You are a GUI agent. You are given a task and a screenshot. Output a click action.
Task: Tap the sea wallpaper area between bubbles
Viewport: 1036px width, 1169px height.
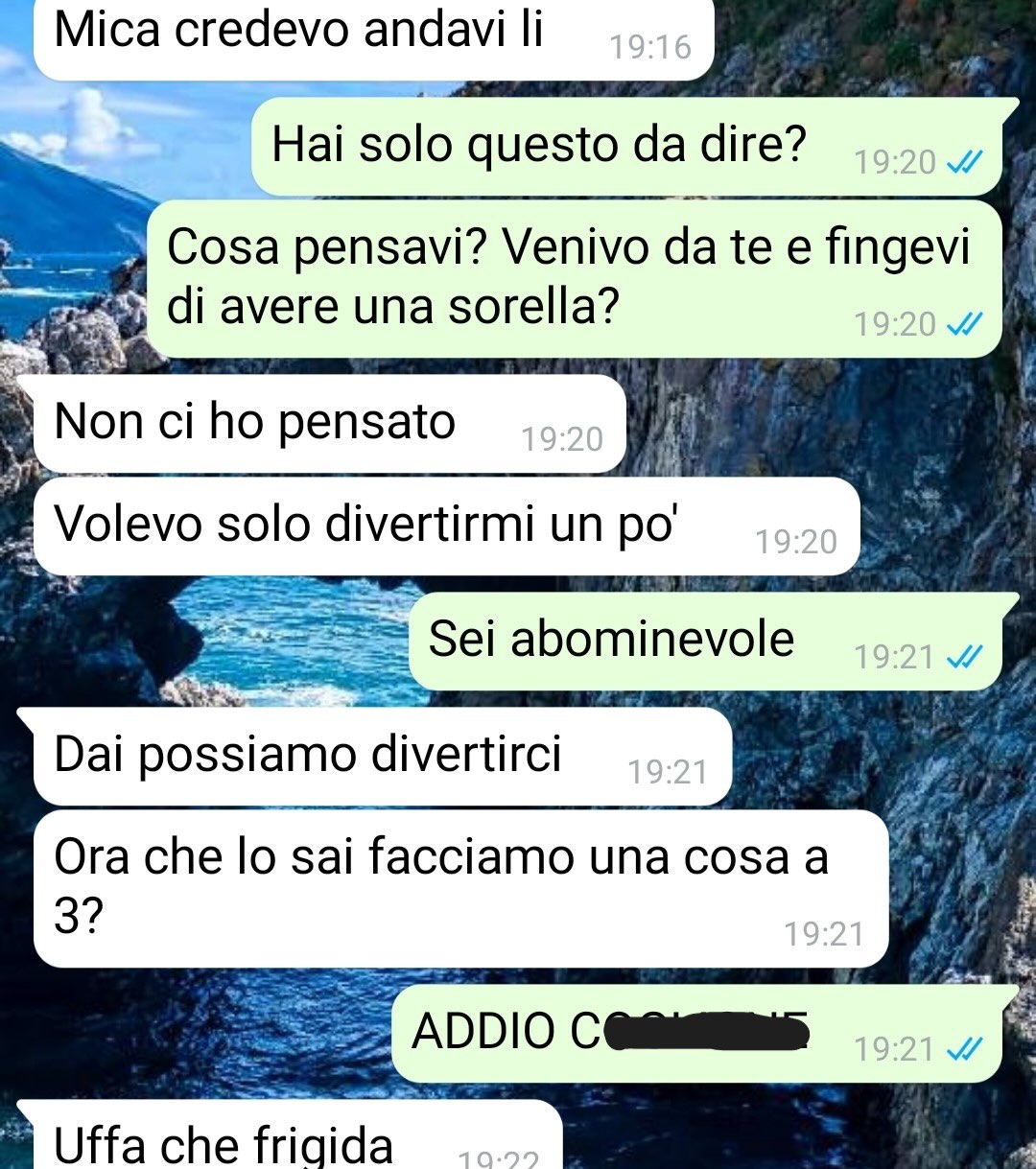[x=288, y=643]
